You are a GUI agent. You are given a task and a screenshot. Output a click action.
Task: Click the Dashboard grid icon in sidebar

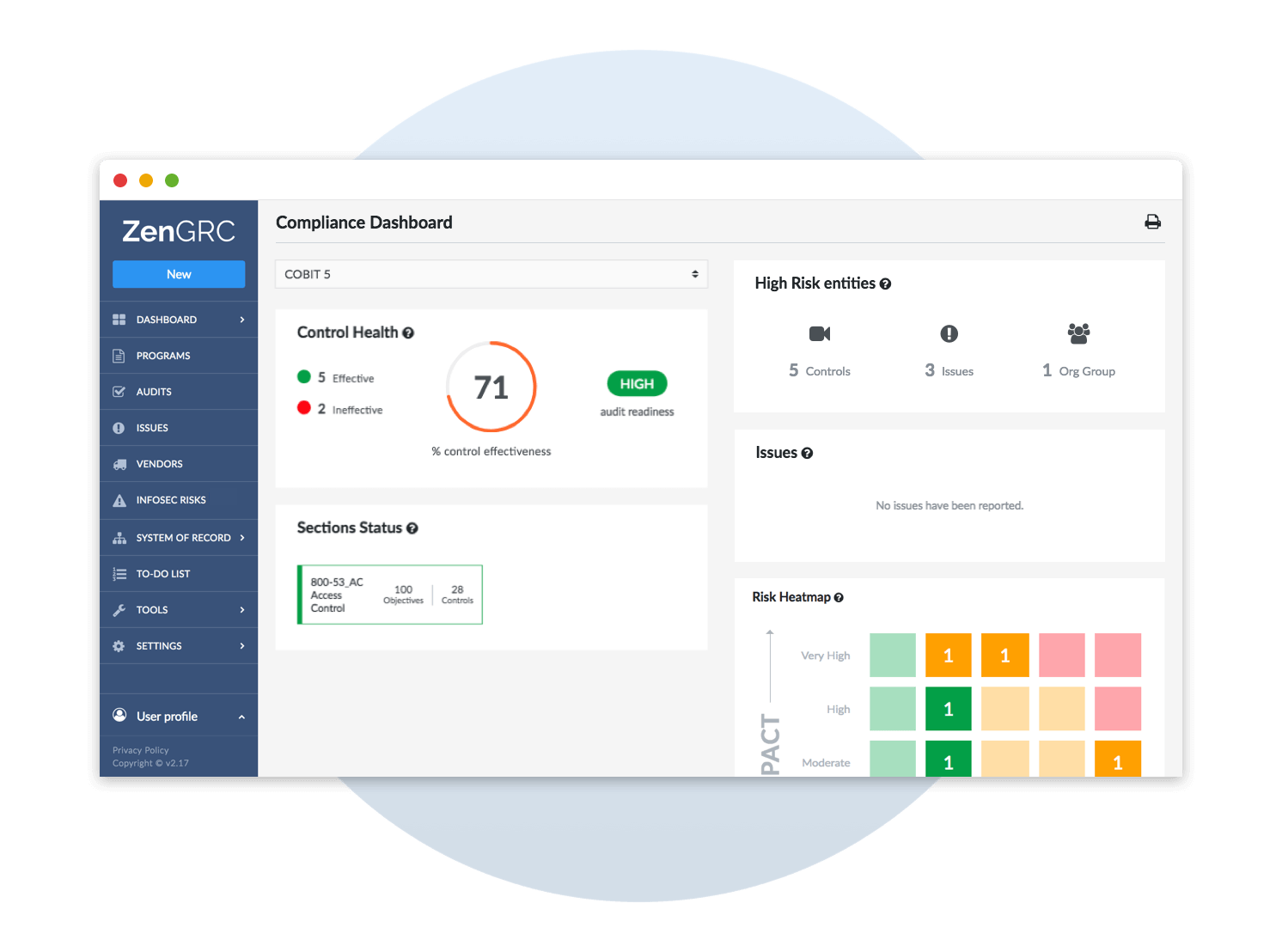click(119, 320)
